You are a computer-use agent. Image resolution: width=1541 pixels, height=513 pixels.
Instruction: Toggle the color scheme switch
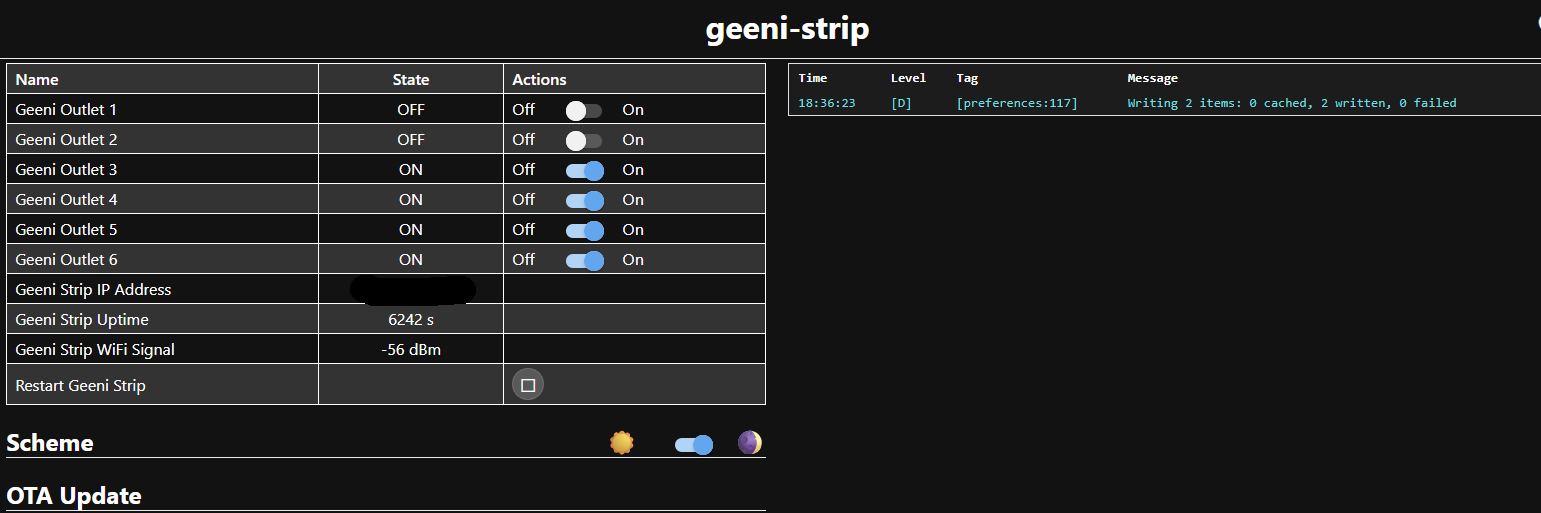click(x=694, y=445)
